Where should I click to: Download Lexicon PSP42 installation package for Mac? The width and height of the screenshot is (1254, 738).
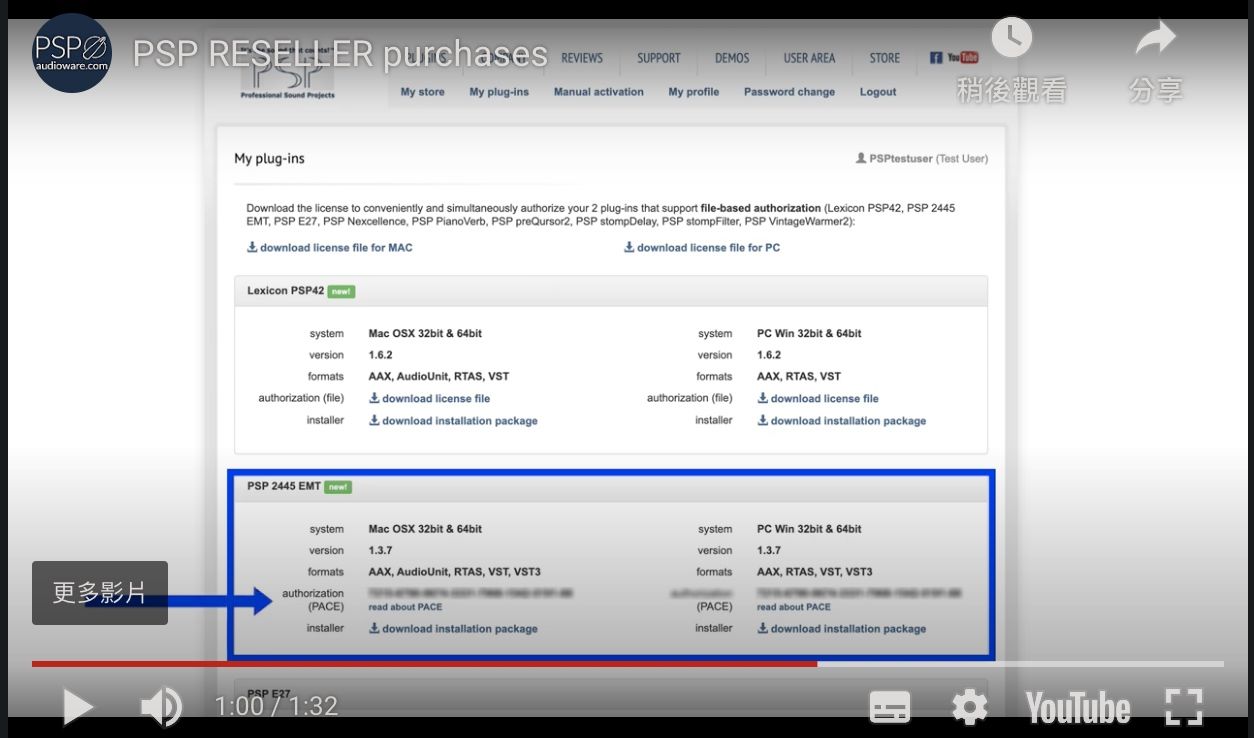[453, 421]
